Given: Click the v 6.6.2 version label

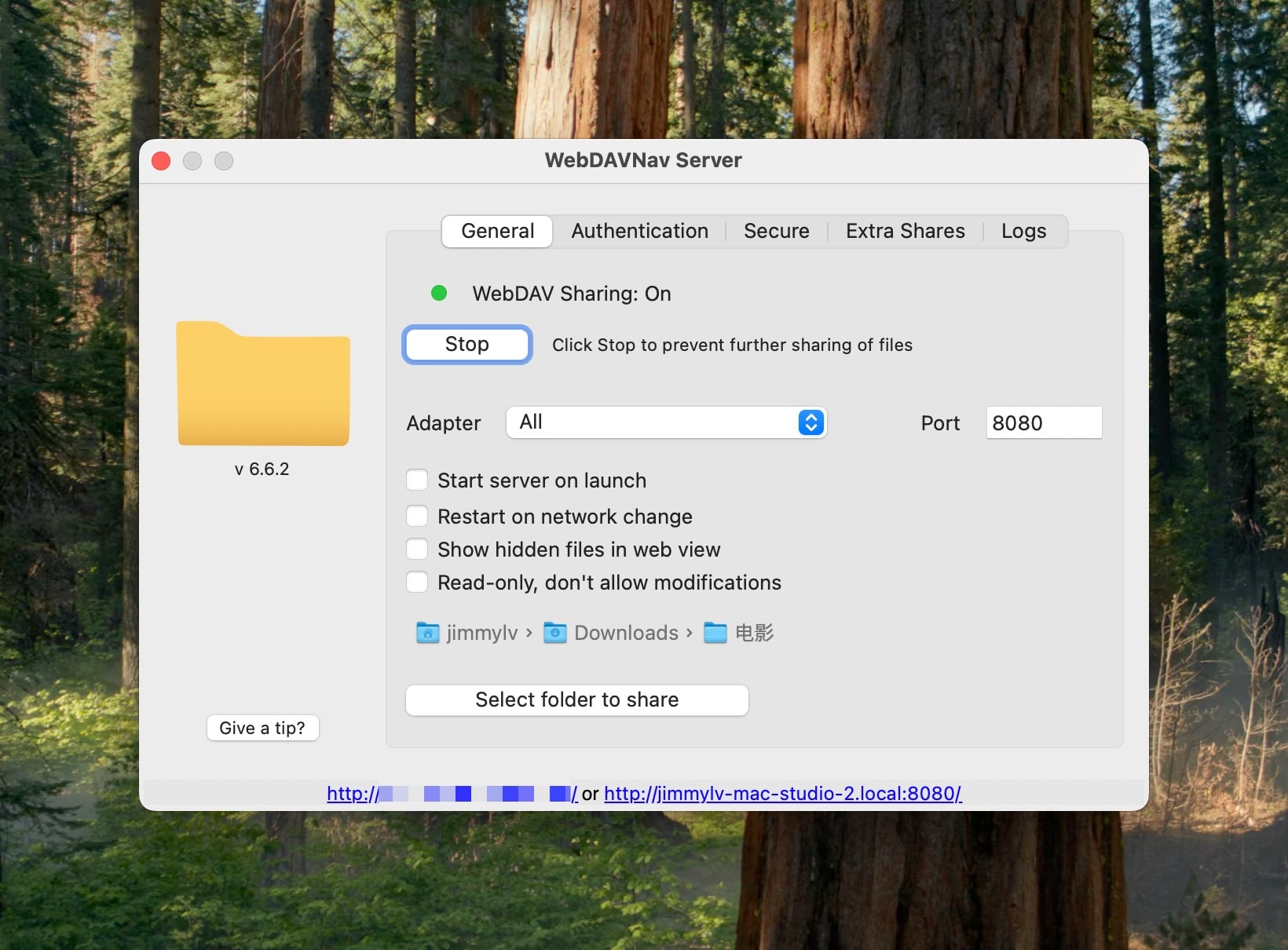Looking at the screenshot, I should [x=262, y=469].
